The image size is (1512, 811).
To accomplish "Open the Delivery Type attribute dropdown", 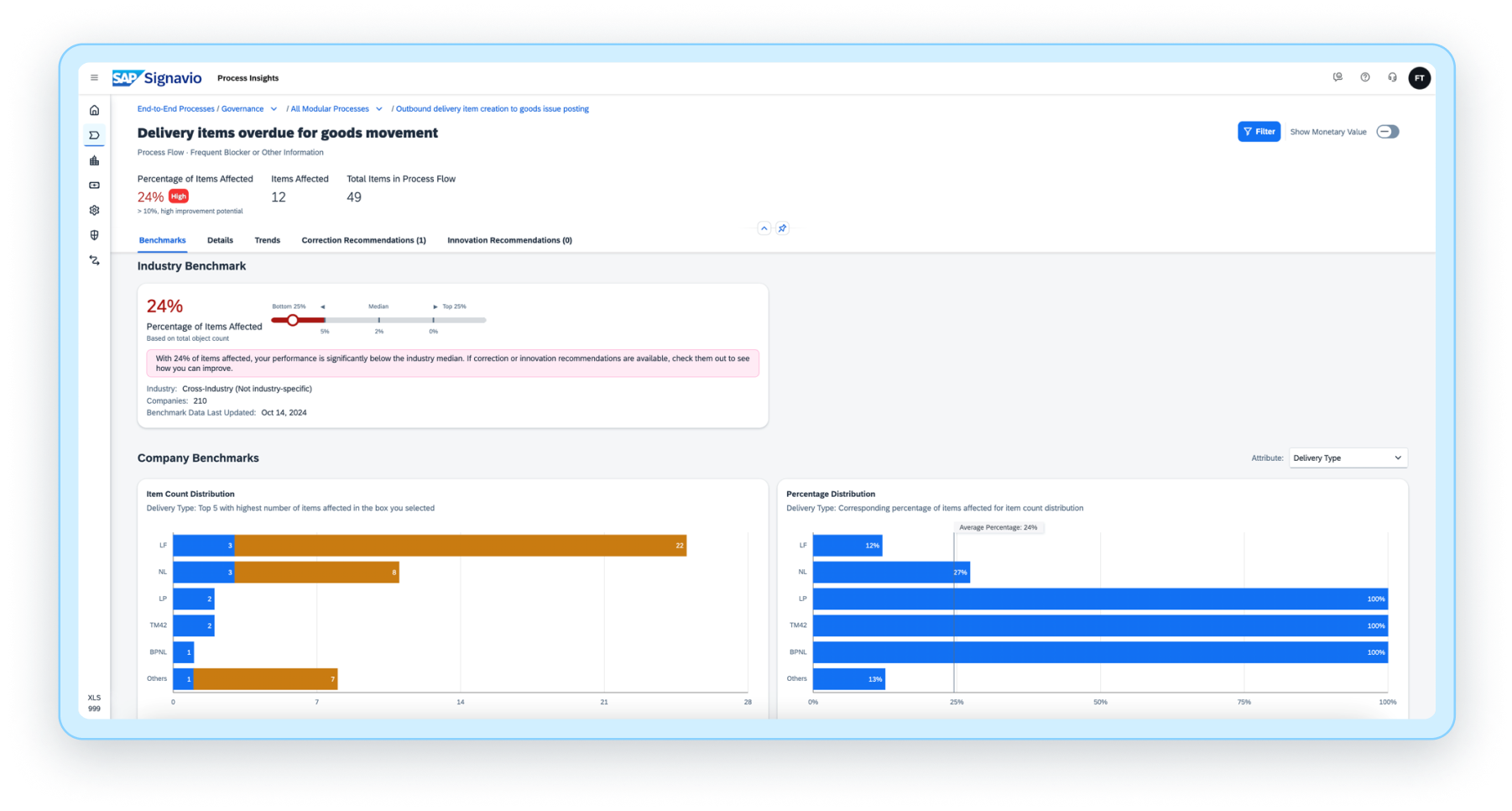I will pyautogui.click(x=1347, y=458).
